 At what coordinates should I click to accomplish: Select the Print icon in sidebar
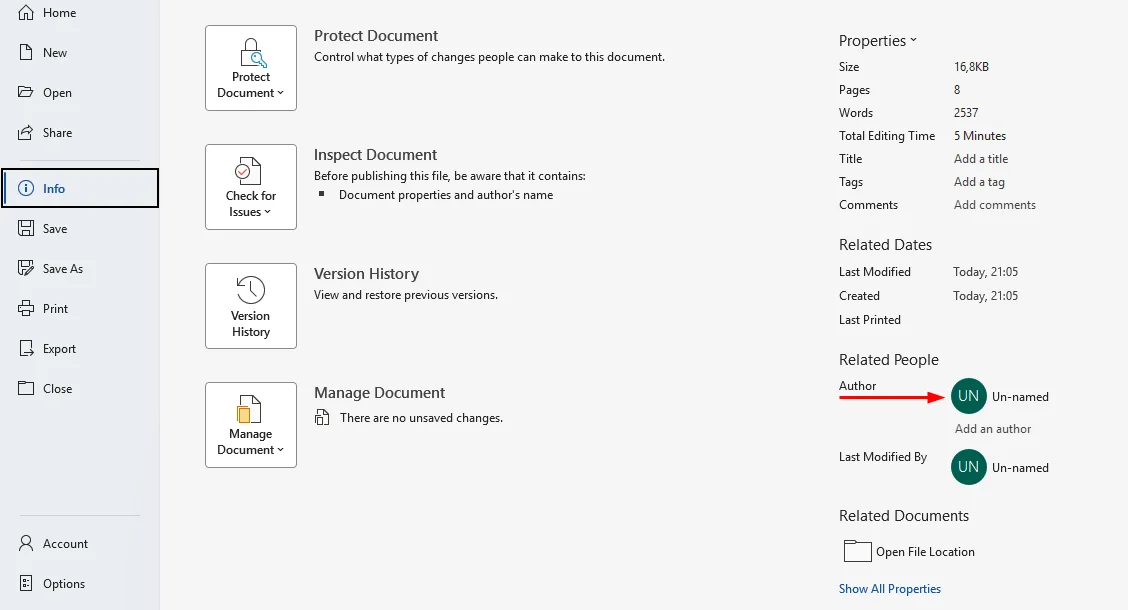click(x=26, y=309)
